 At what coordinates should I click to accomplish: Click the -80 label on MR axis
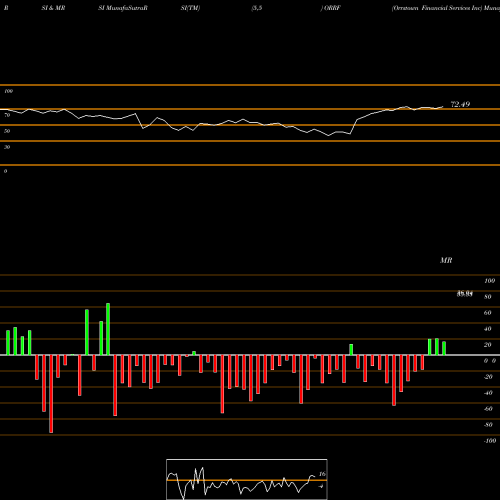pyautogui.click(x=488, y=425)
